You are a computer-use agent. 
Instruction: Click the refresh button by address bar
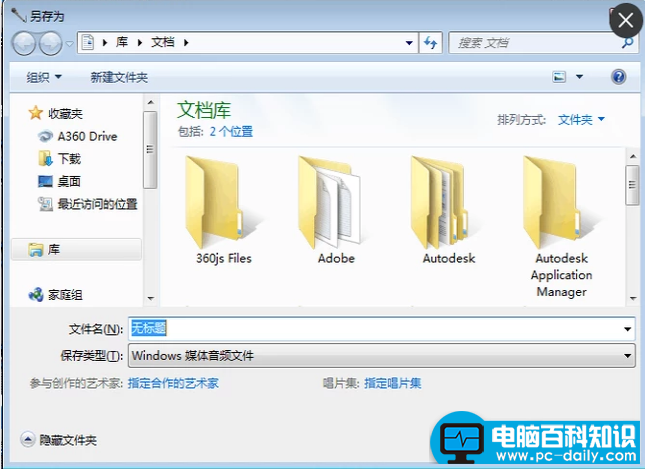tap(431, 43)
